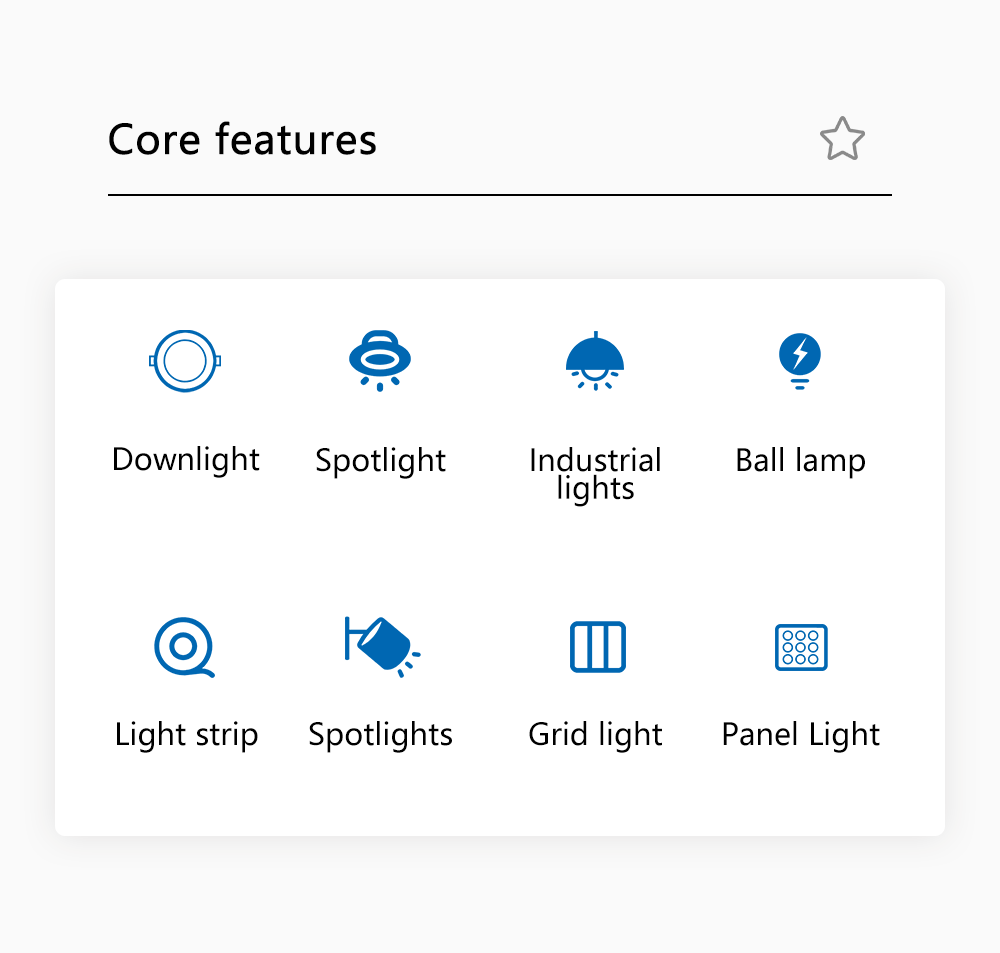The height and width of the screenshot is (953, 1000).
Task: Click the Grid light label
Action: pos(596,735)
